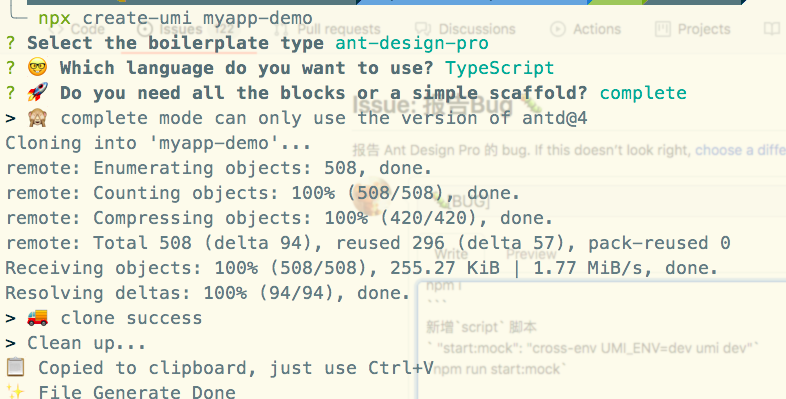Follow the 'choose a different' link

pos(740,150)
